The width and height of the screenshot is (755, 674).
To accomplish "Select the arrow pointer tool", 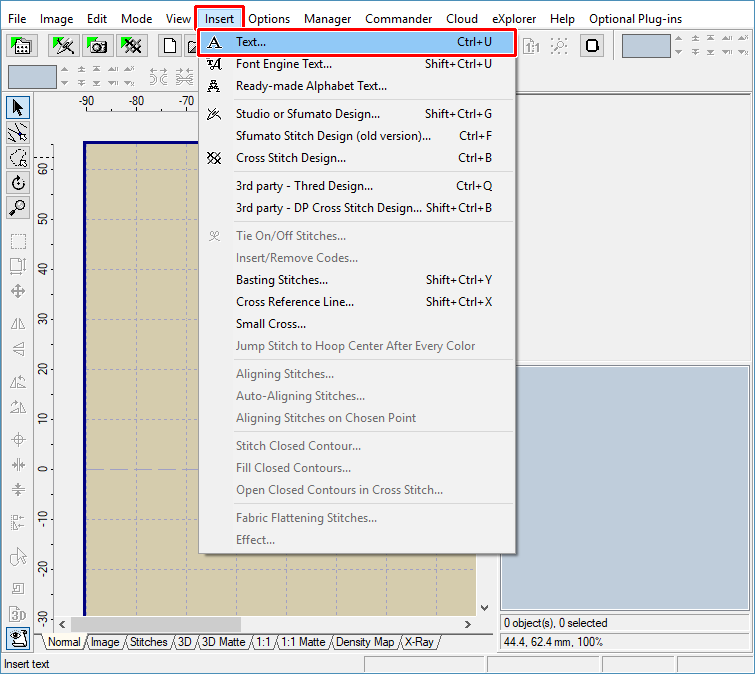I will pos(18,108).
